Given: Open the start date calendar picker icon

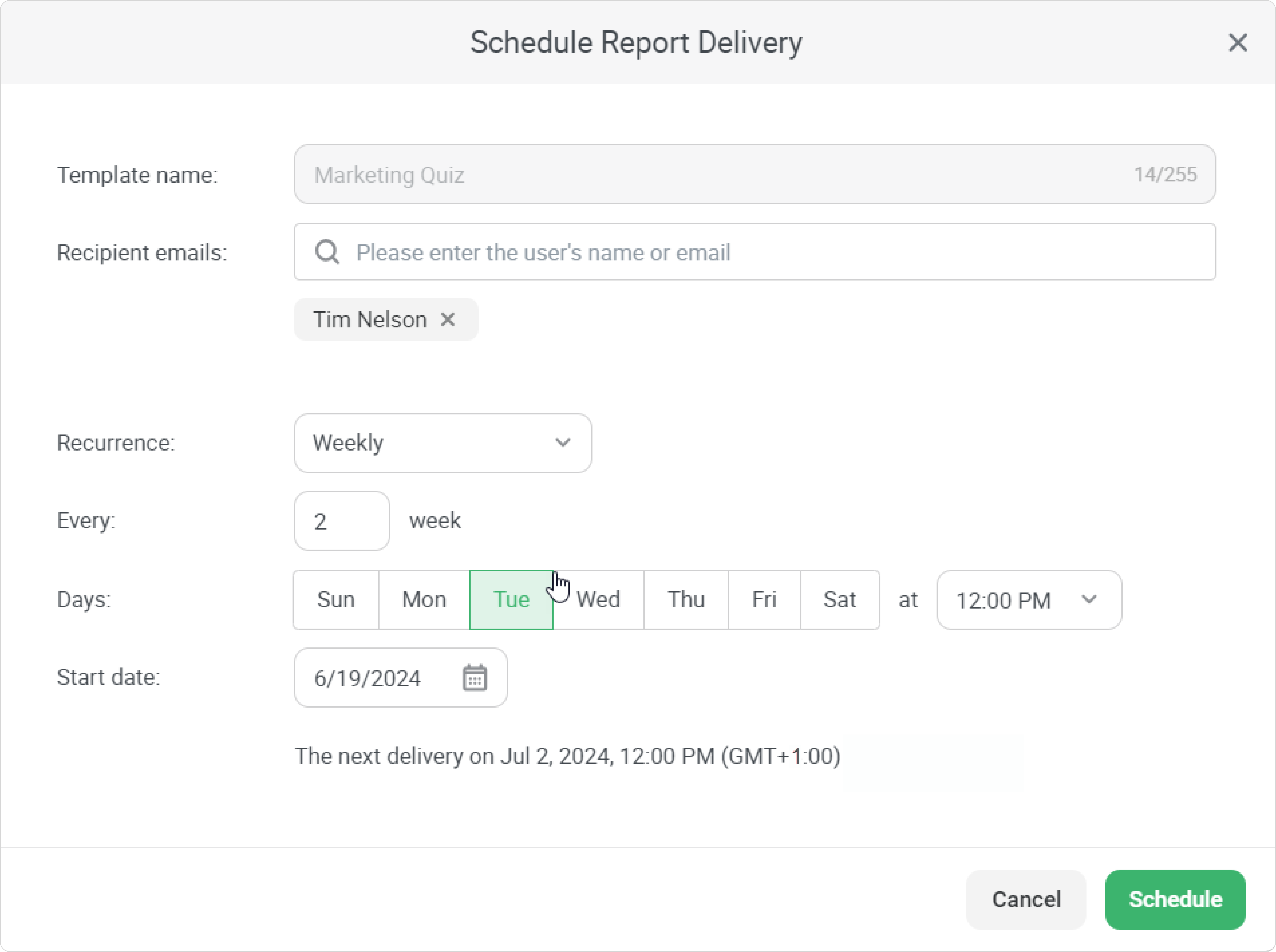Looking at the screenshot, I should point(474,677).
